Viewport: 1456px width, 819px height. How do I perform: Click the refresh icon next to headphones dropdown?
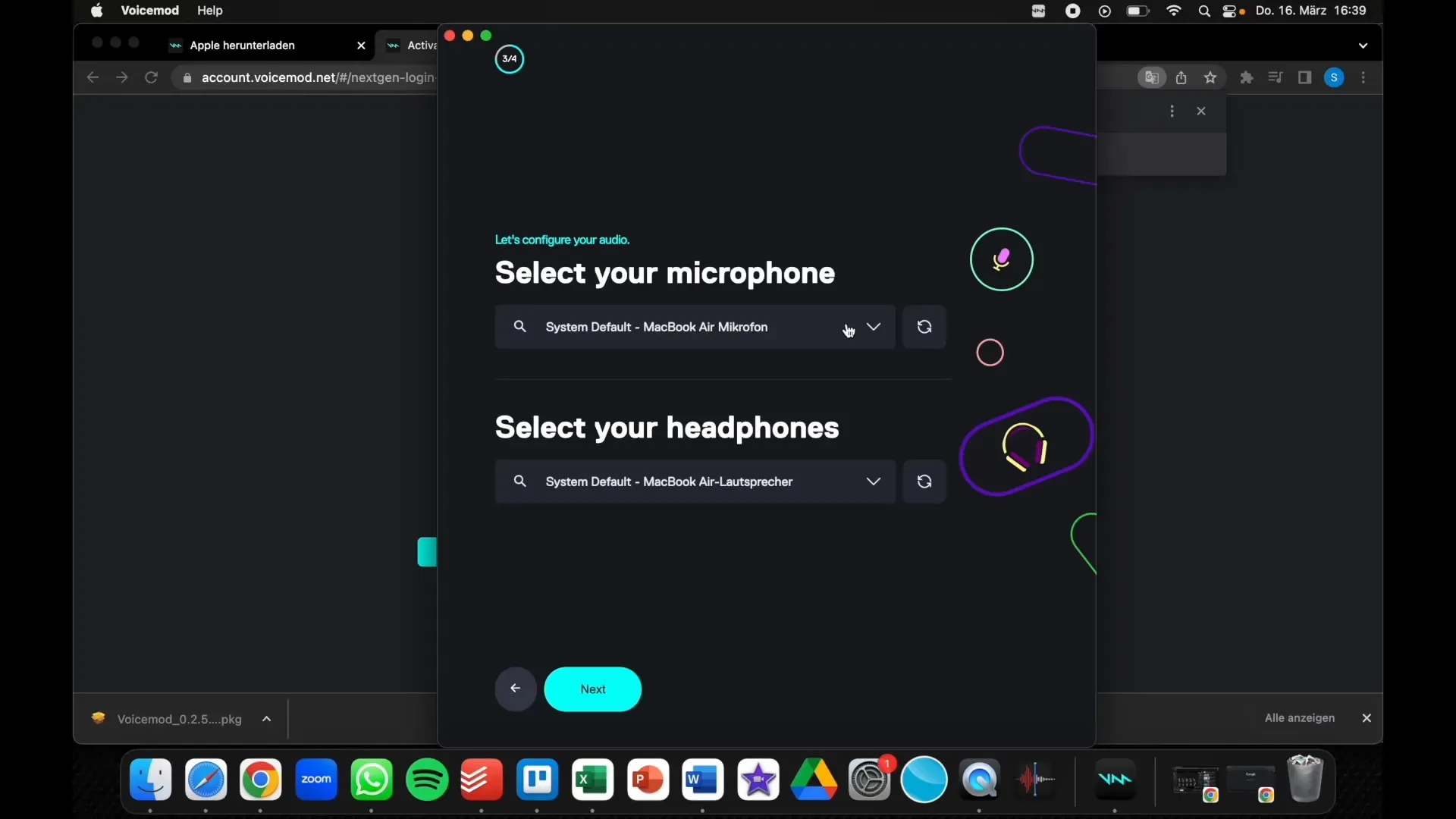[924, 481]
